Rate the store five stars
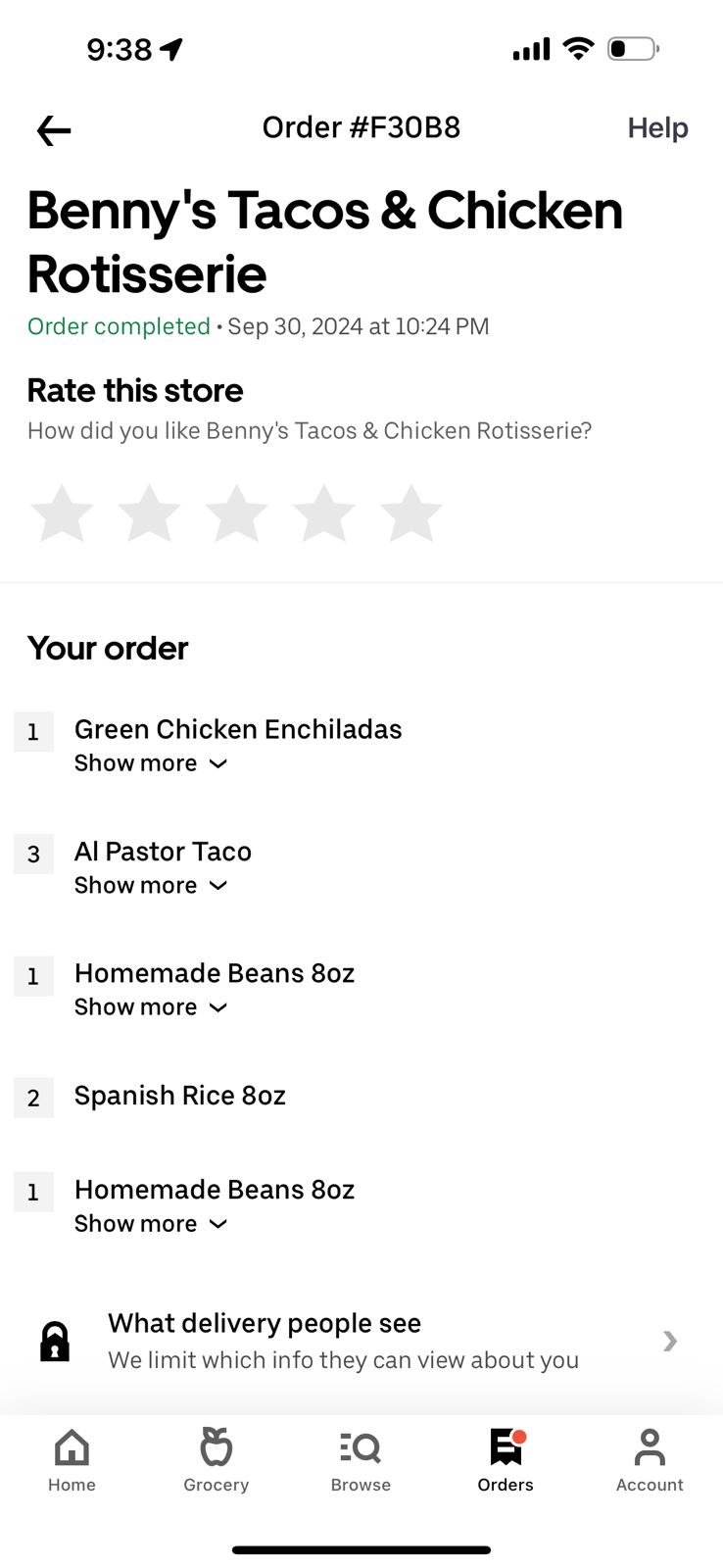This screenshot has width=723, height=1568. 411,513
